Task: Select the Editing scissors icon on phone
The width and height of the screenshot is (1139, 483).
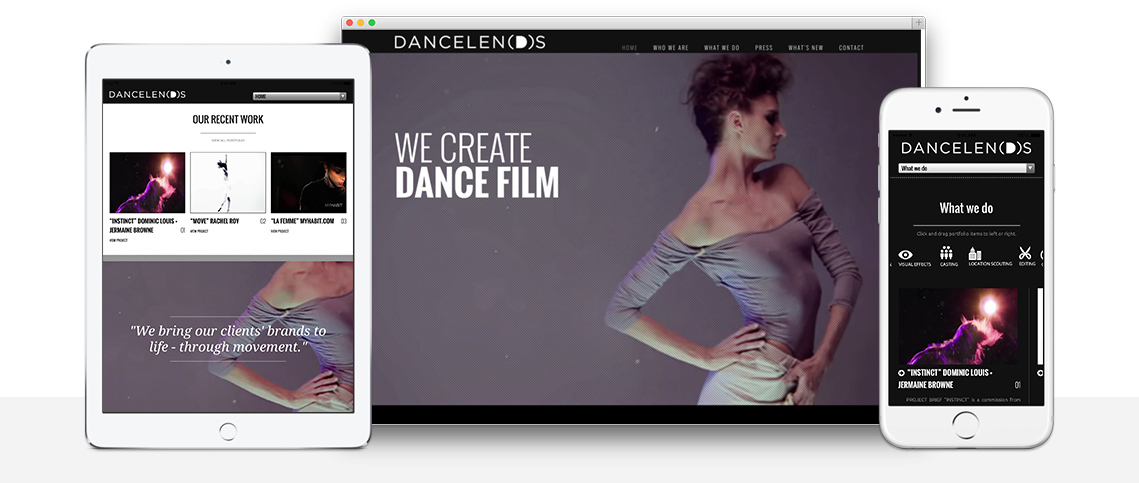Action: coord(1025,254)
